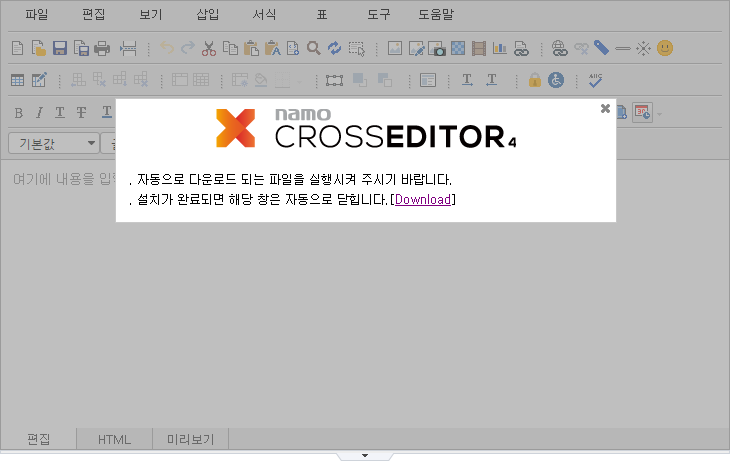Click the photo camera image icon

coord(437,48)
